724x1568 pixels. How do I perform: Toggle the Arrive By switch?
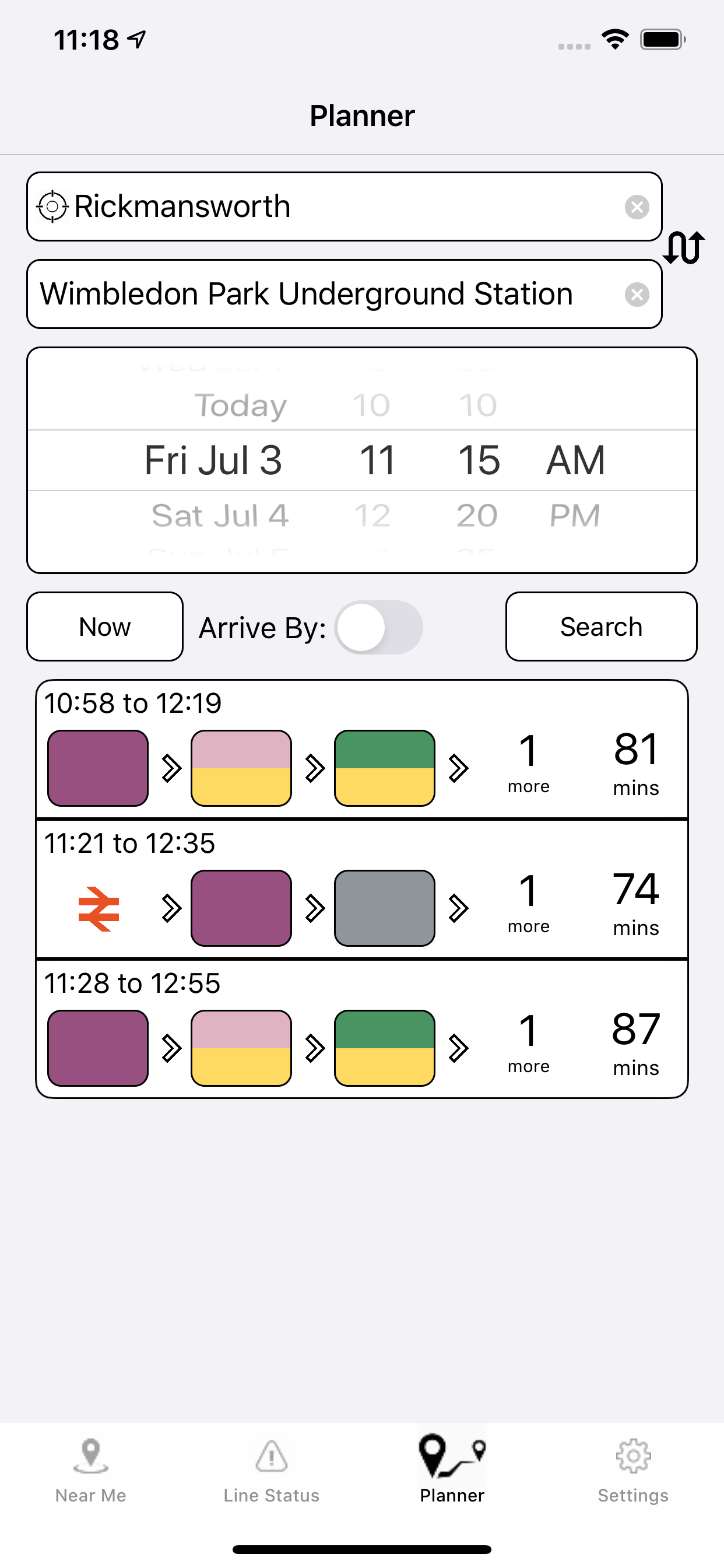(378, 628)
